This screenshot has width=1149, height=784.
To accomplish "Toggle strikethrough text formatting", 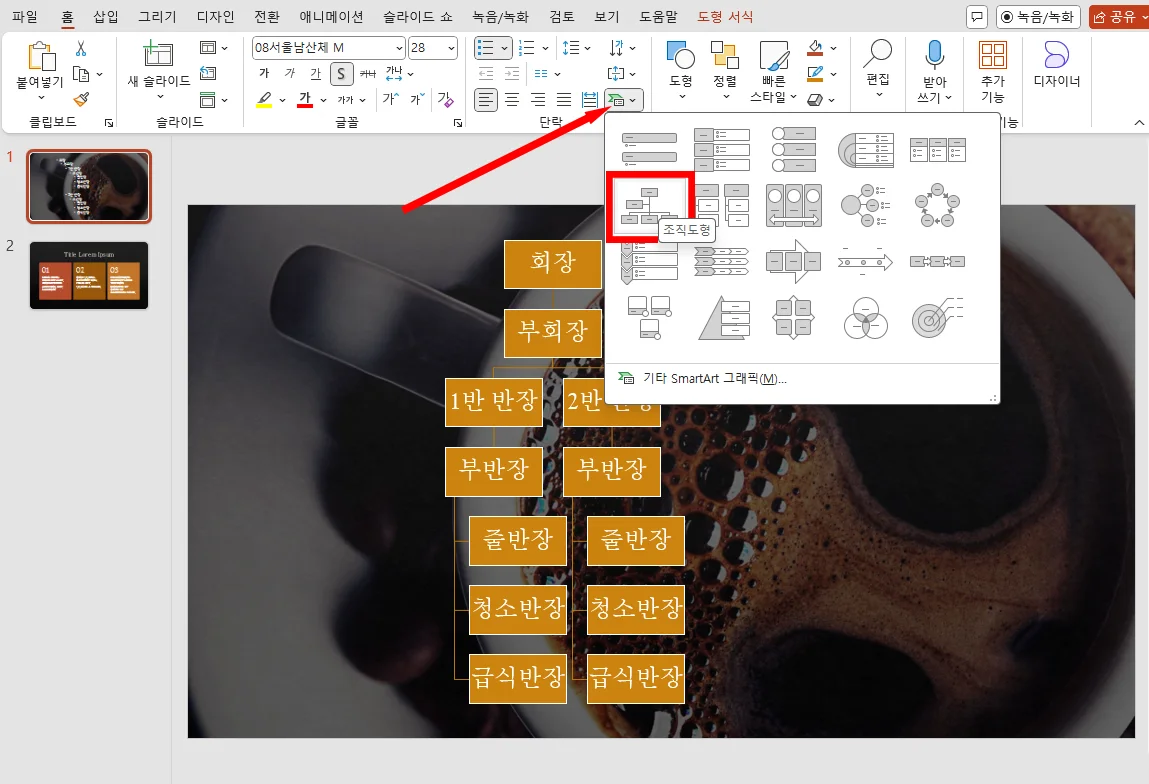I will [368, 73].
